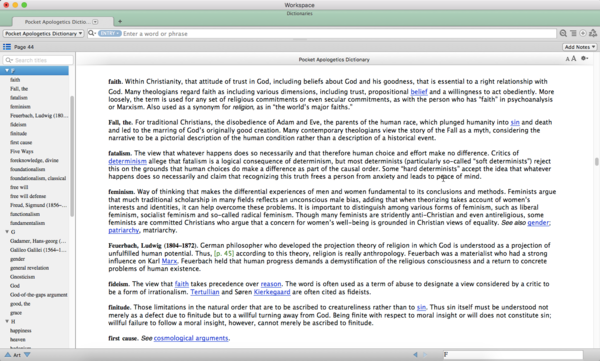This screenshot has width=600, height=361.
Task: Open the 'cosmological arguments' link
Action: click(191, 338)
